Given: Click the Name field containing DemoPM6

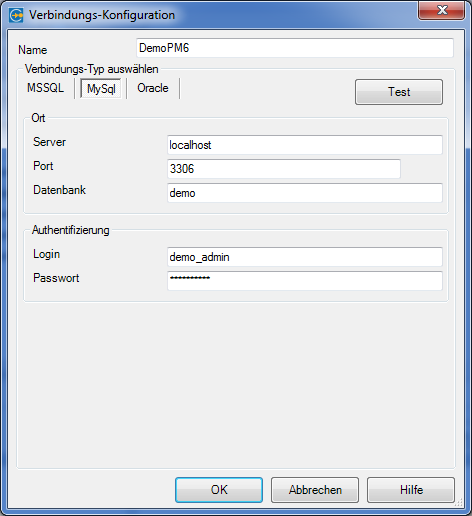Looking at the screenshot, I should [295, 48].
